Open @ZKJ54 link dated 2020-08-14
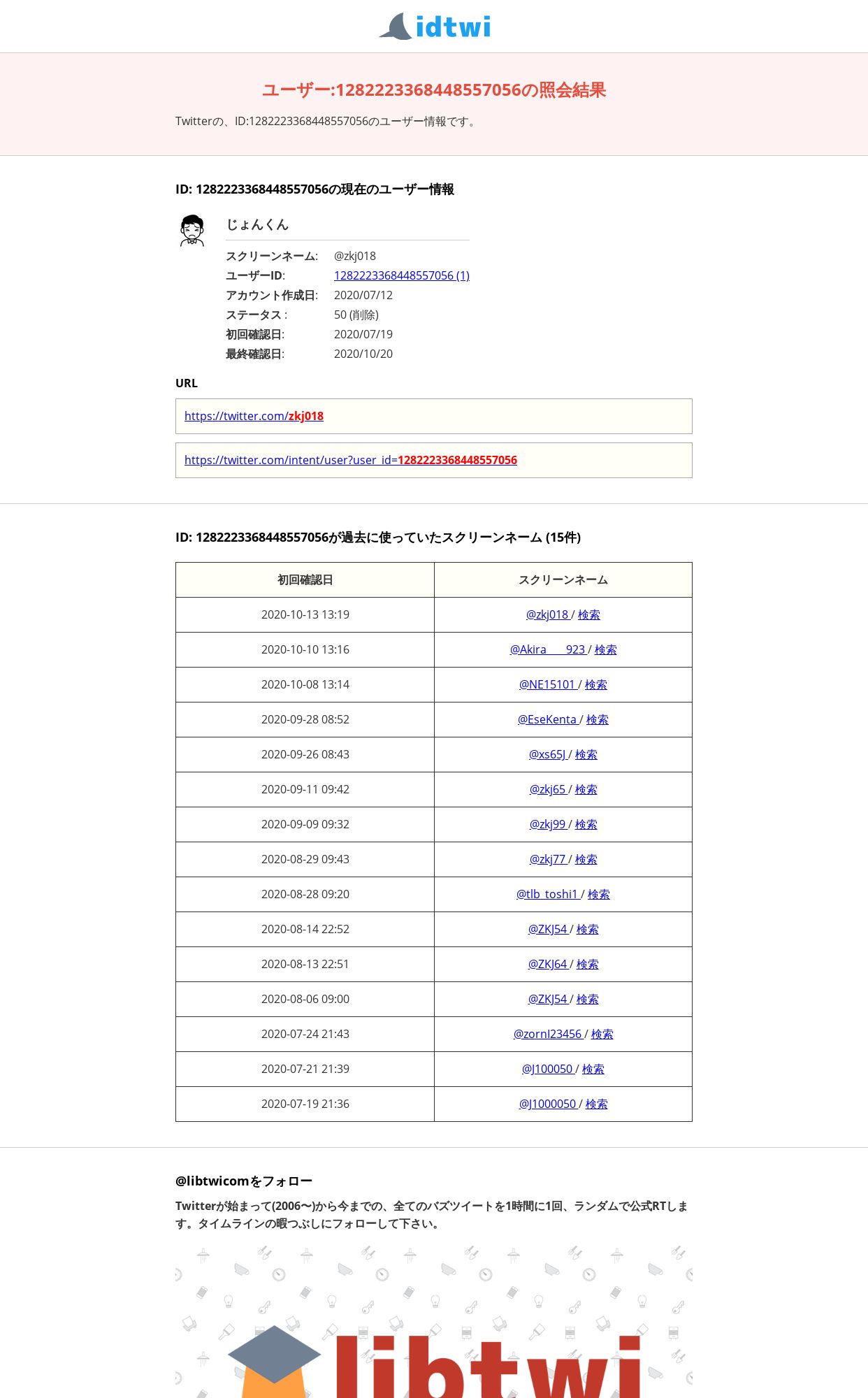 point(549,929)
